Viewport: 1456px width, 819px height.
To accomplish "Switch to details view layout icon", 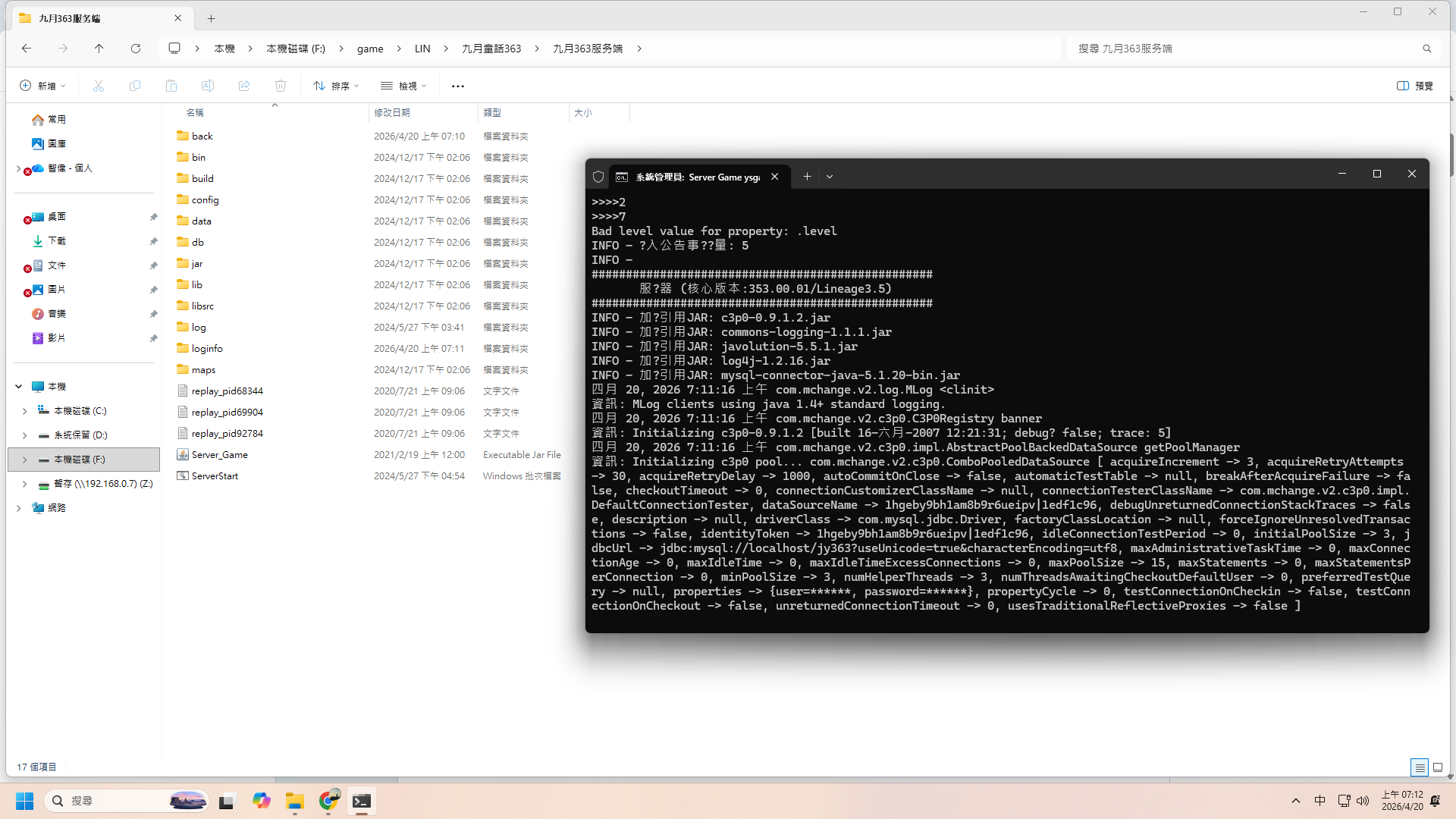I will tap(1420, 767).
